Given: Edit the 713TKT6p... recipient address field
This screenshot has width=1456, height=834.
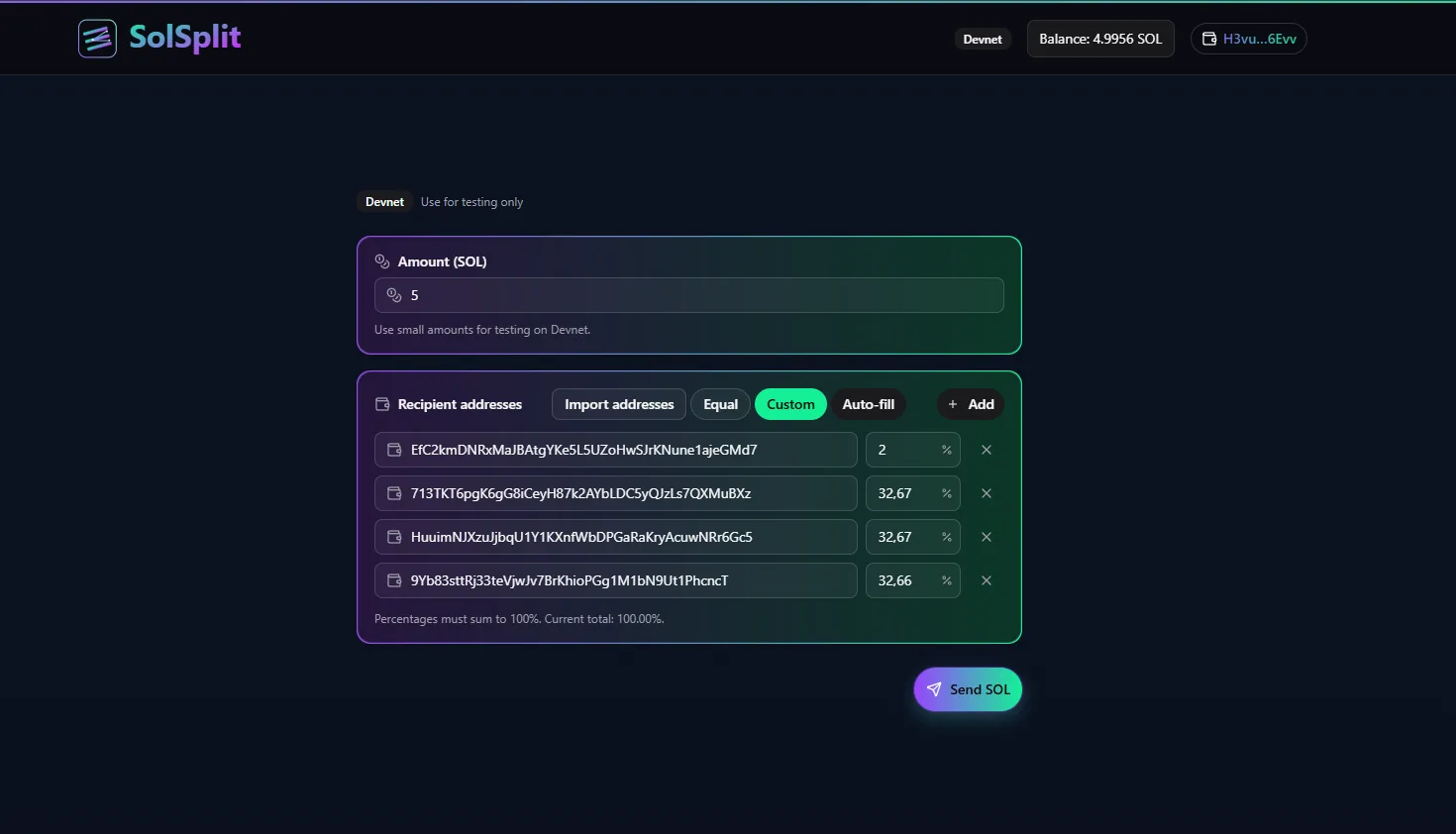Looking at the screenshot, I should [x=616, y=493].
